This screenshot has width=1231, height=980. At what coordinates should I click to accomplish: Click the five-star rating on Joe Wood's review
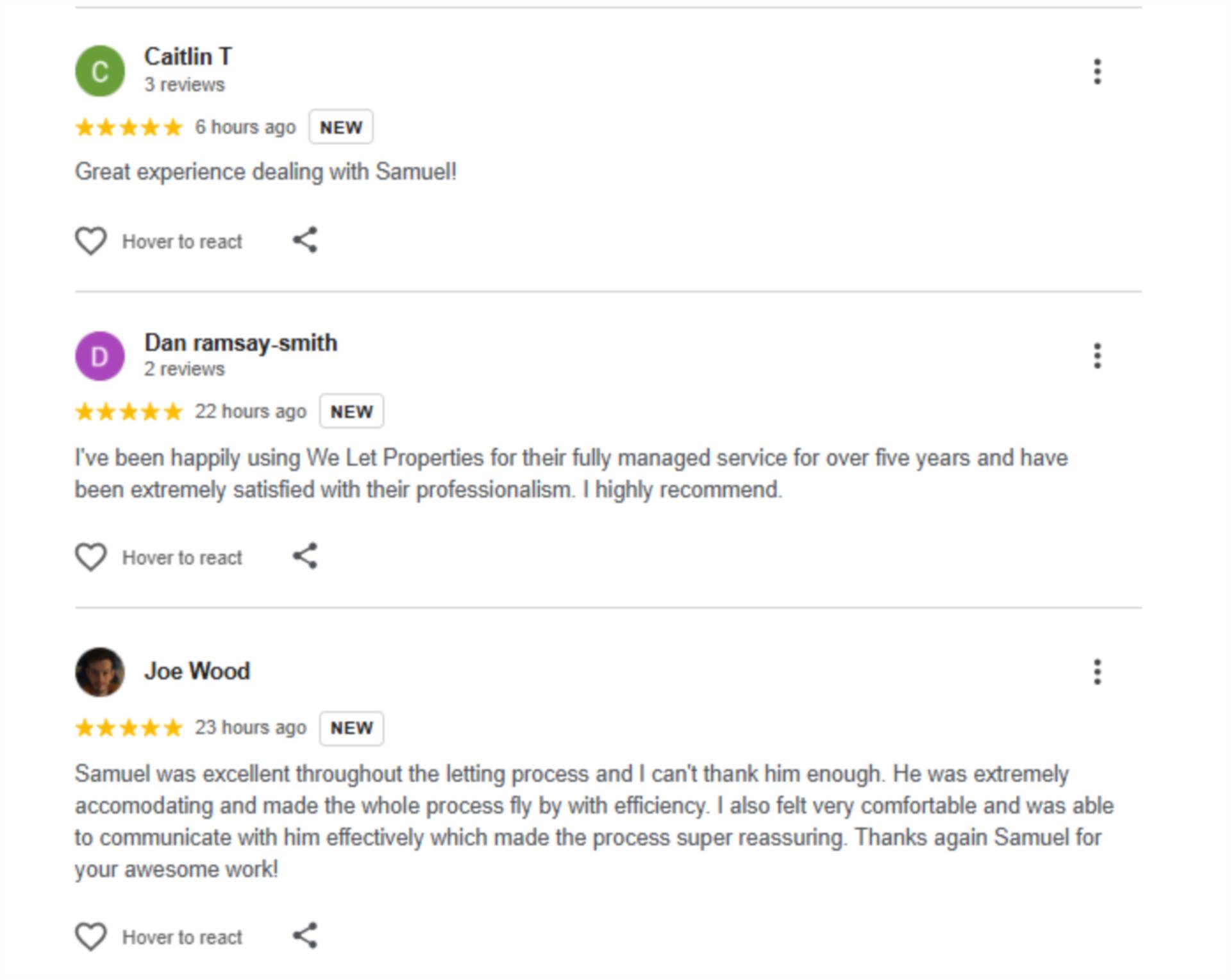(129, 728)
